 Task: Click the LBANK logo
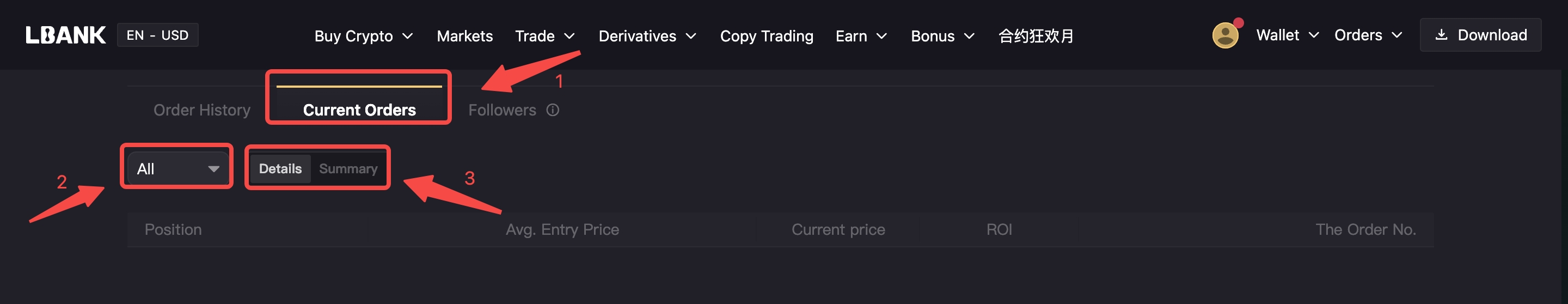tap(65, 35)
